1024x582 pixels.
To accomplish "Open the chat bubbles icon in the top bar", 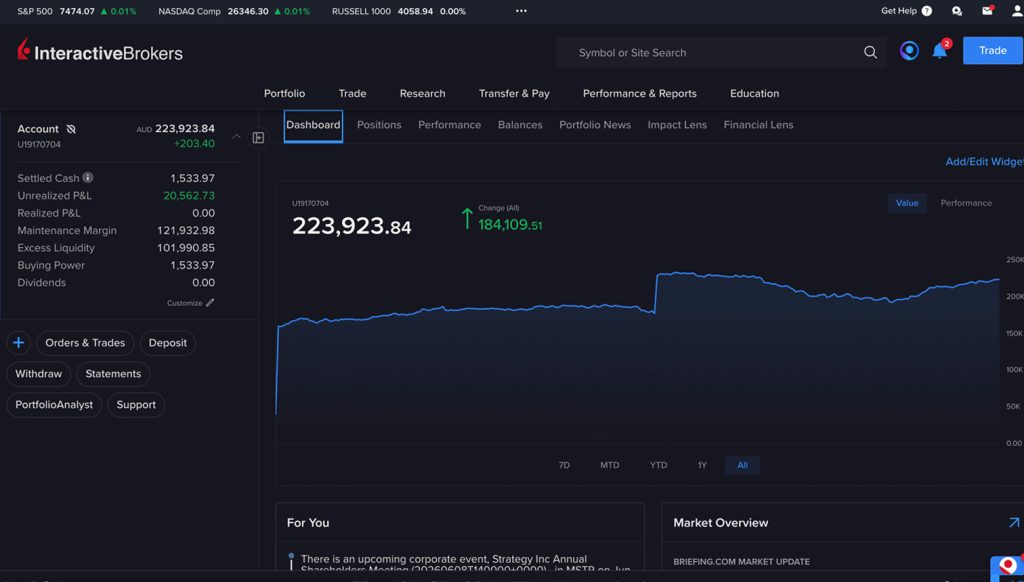I will (x=957, y=11).
